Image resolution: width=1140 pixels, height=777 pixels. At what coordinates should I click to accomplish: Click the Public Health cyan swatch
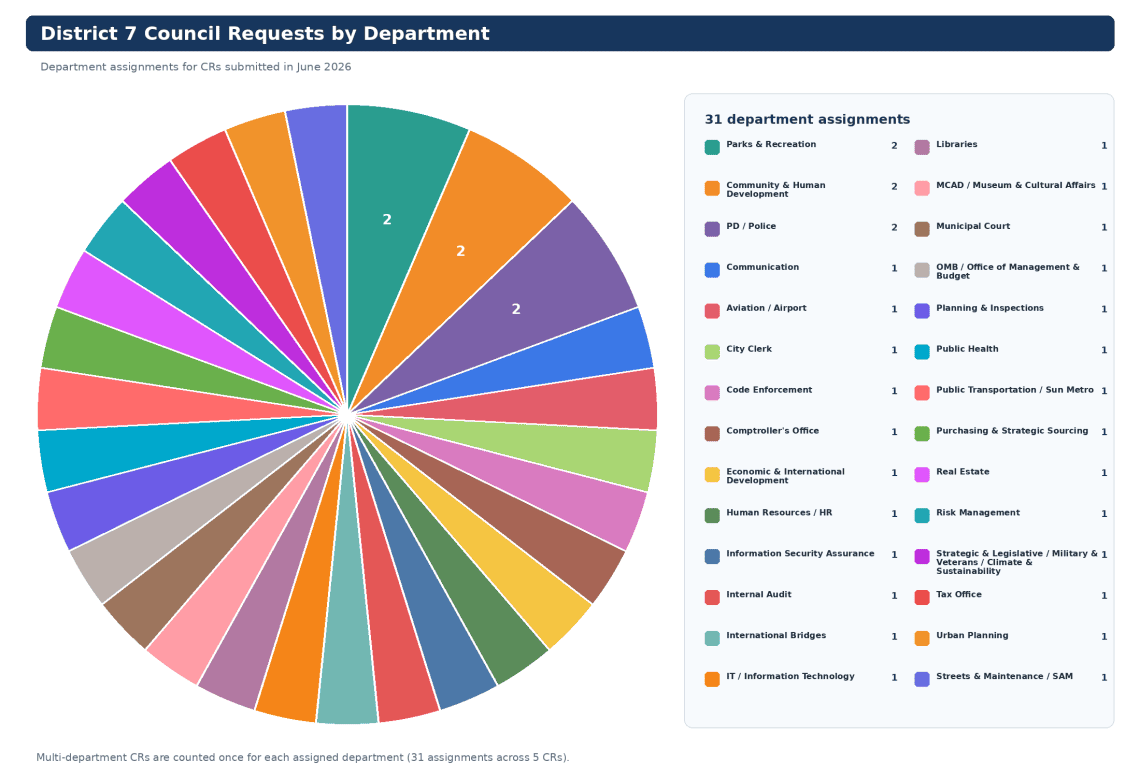[922, 352]
